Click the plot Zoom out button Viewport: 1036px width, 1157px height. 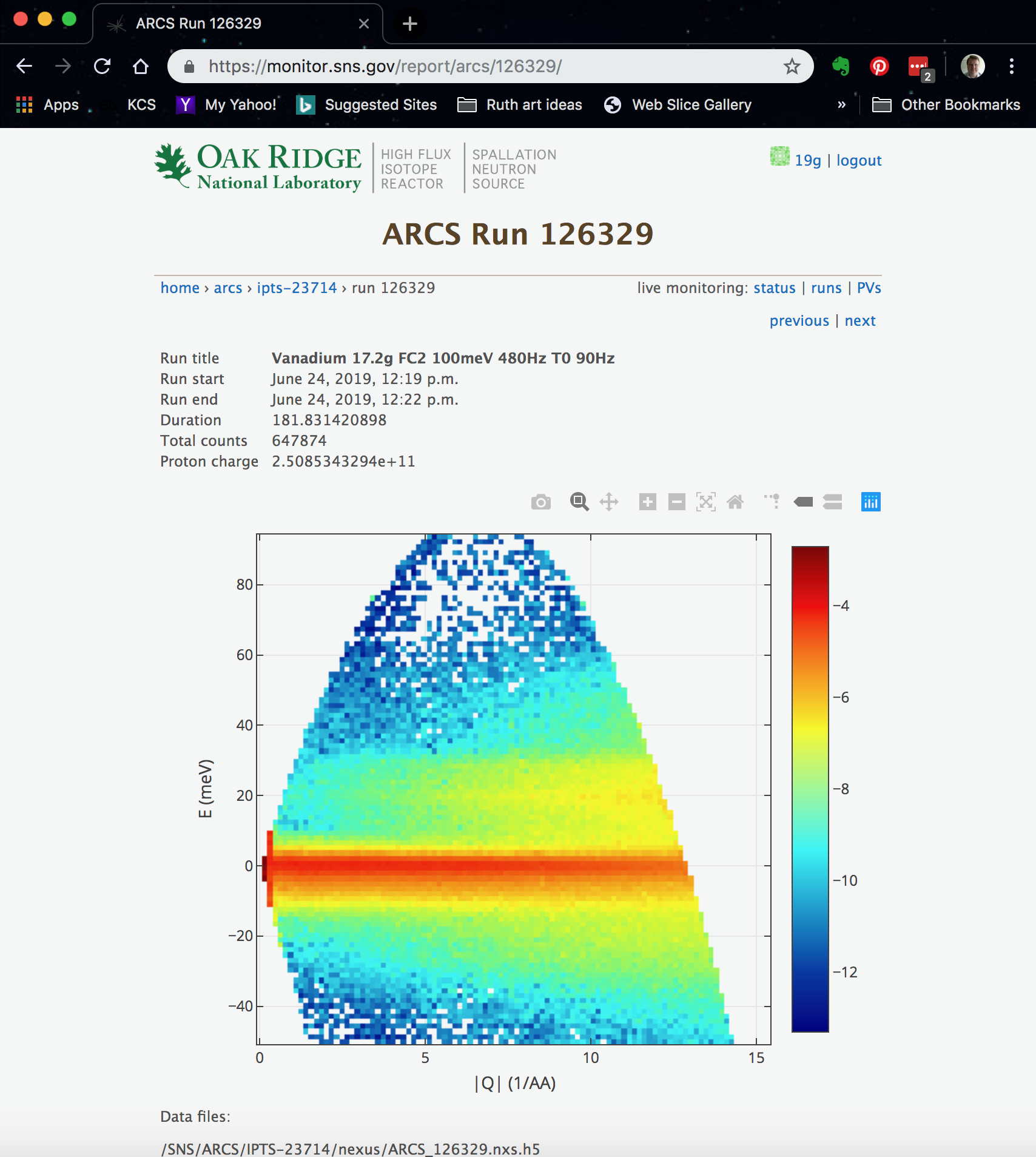(676, 502)
